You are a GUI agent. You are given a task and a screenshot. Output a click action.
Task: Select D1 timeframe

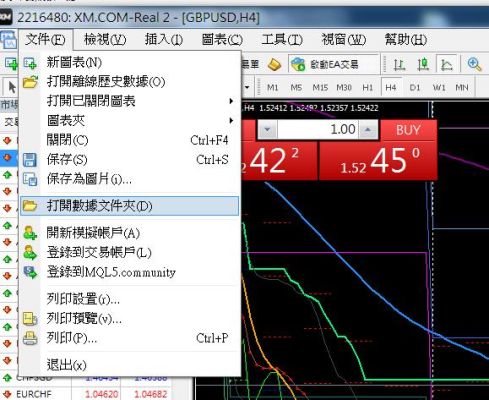415,88
